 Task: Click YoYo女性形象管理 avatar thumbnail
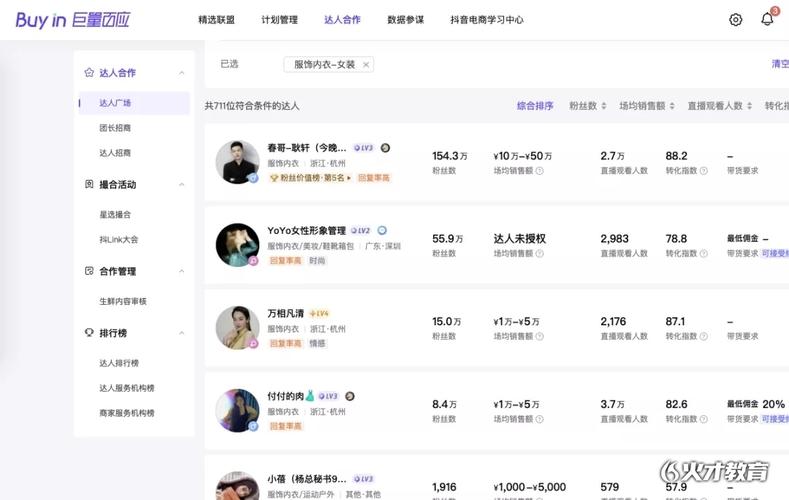(x=238, y=244)
